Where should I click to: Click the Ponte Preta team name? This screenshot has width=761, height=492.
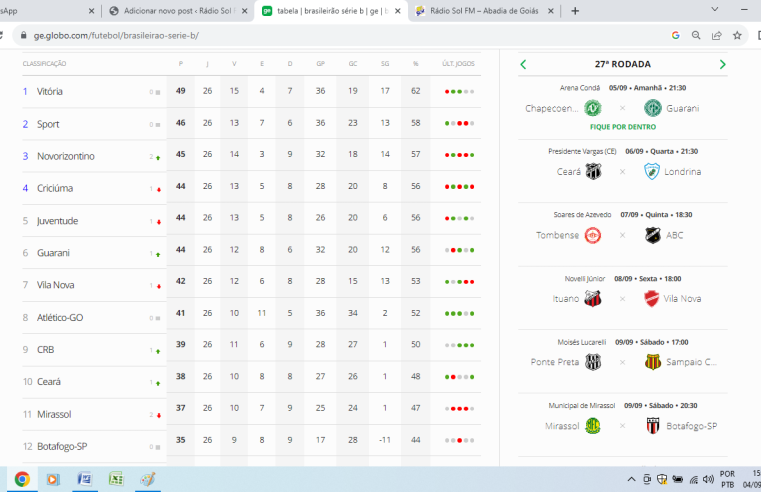tap(555, 362)
